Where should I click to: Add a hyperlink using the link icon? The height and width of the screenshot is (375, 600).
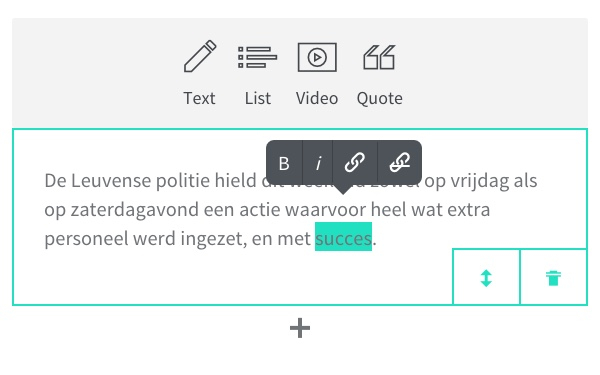(x=355, y=163)
